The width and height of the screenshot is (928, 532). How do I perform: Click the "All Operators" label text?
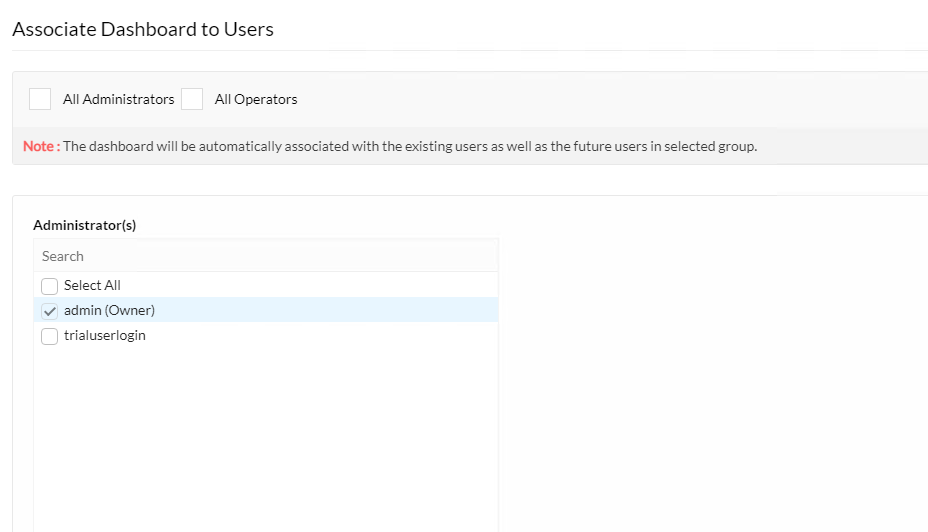pyautogui.click(x=256, y=99)
